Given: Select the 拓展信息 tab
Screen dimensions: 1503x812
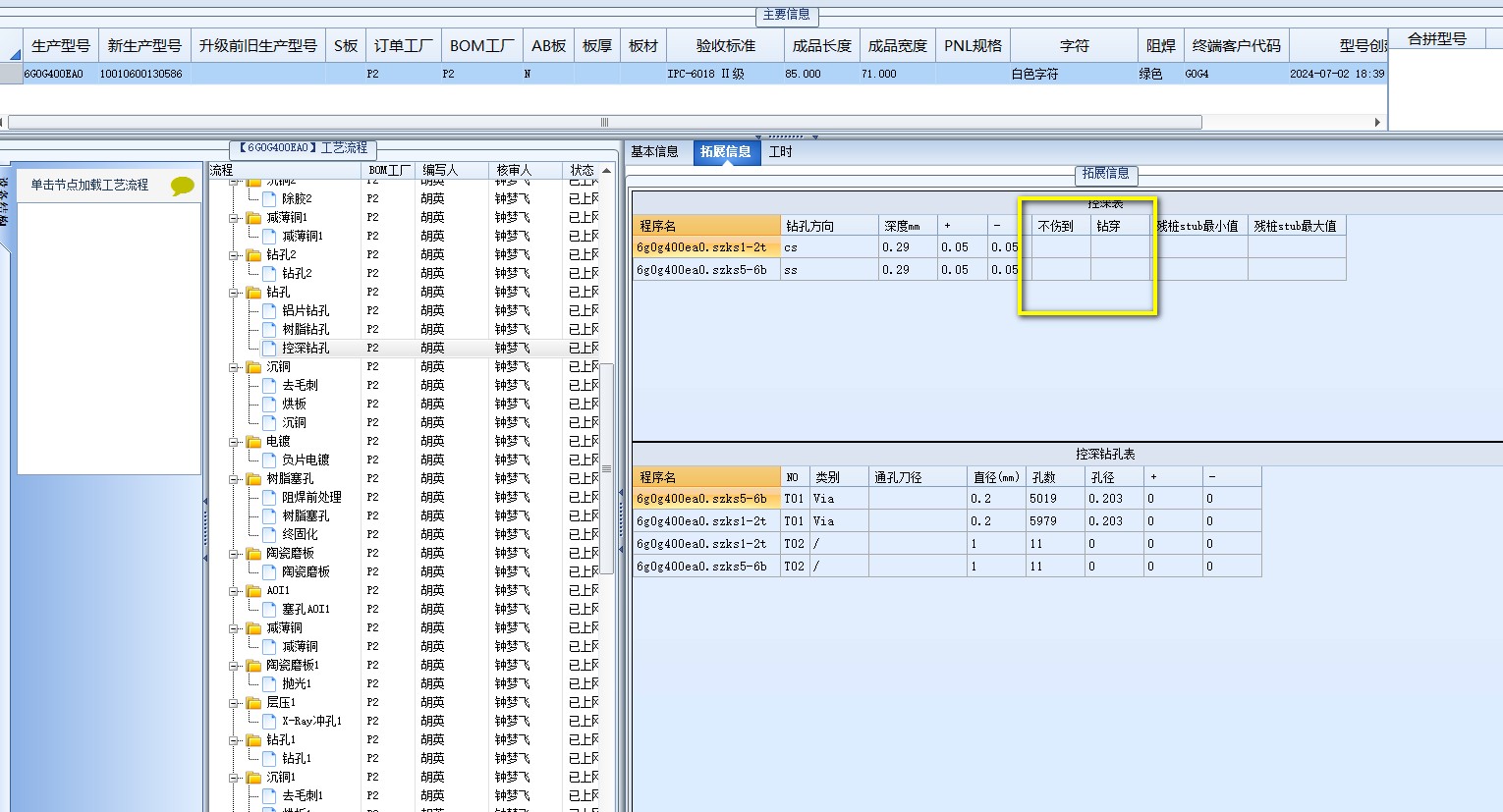Looking at the screenshot, I should [x=726, y=152].
